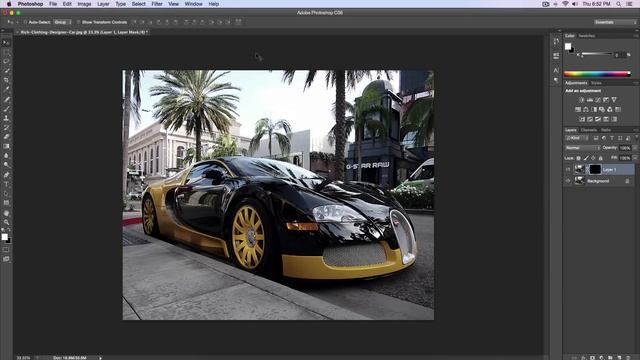Add a Vibrance adjustment

[x=614, y=100]
